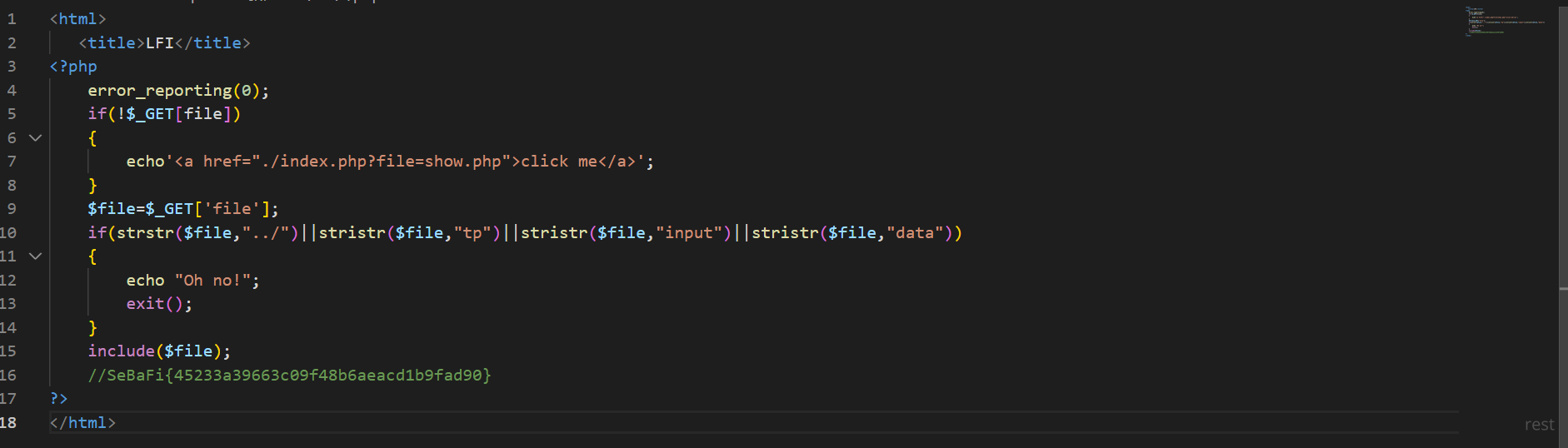
Task: Place cursor on exit() statement
Action: pyautogui.click(x=158, y=304)
